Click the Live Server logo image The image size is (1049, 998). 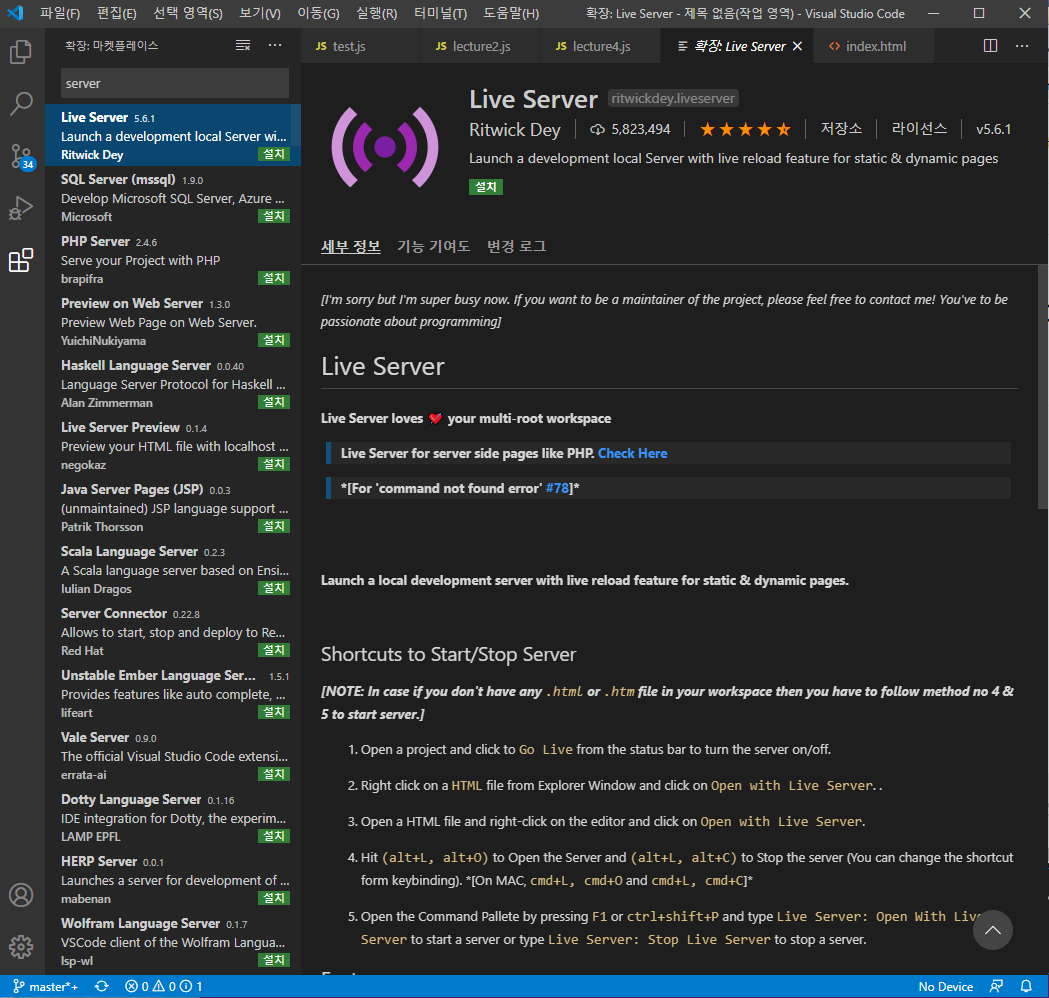coord(385,146)
